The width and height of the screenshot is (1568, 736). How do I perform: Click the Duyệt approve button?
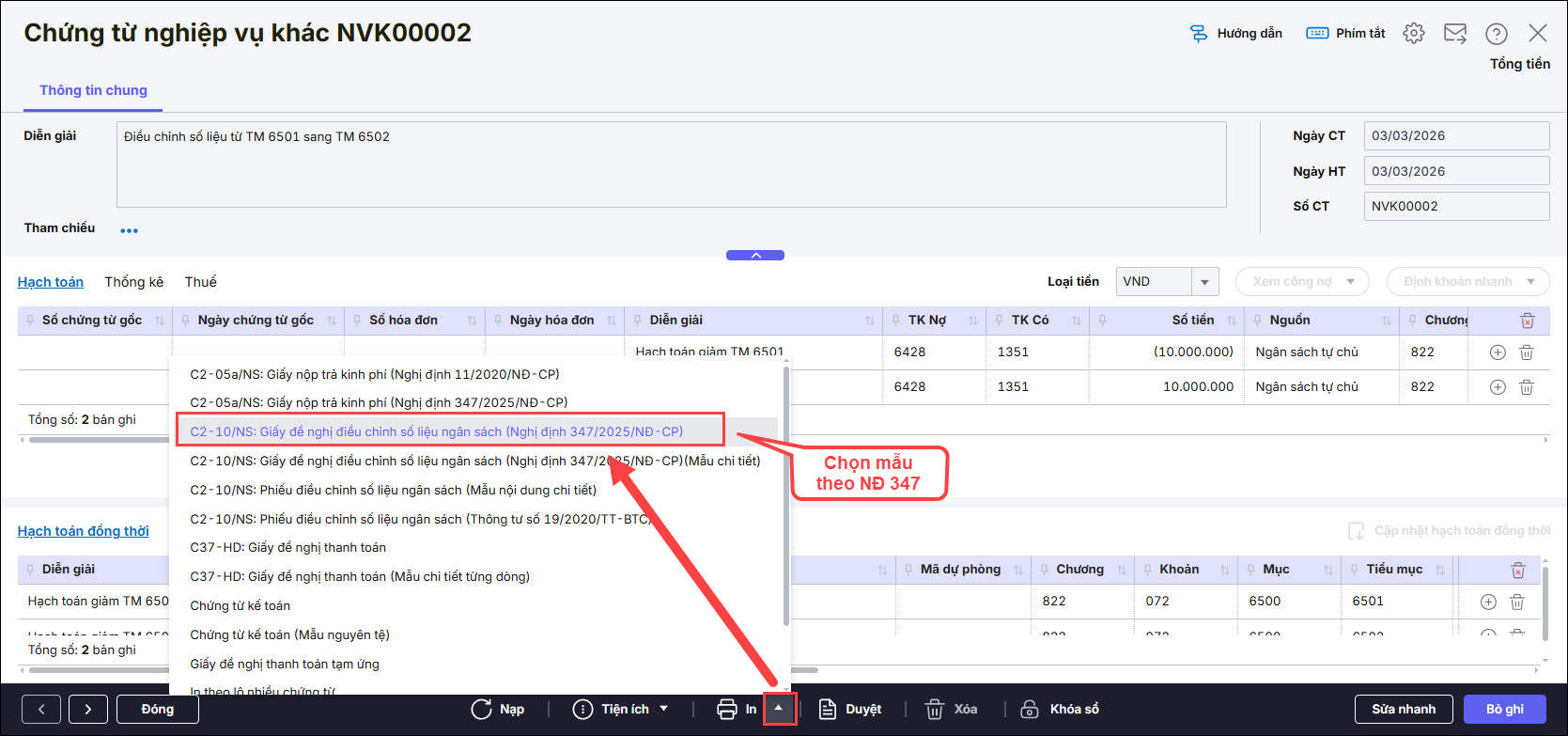(x=849, y=710)
